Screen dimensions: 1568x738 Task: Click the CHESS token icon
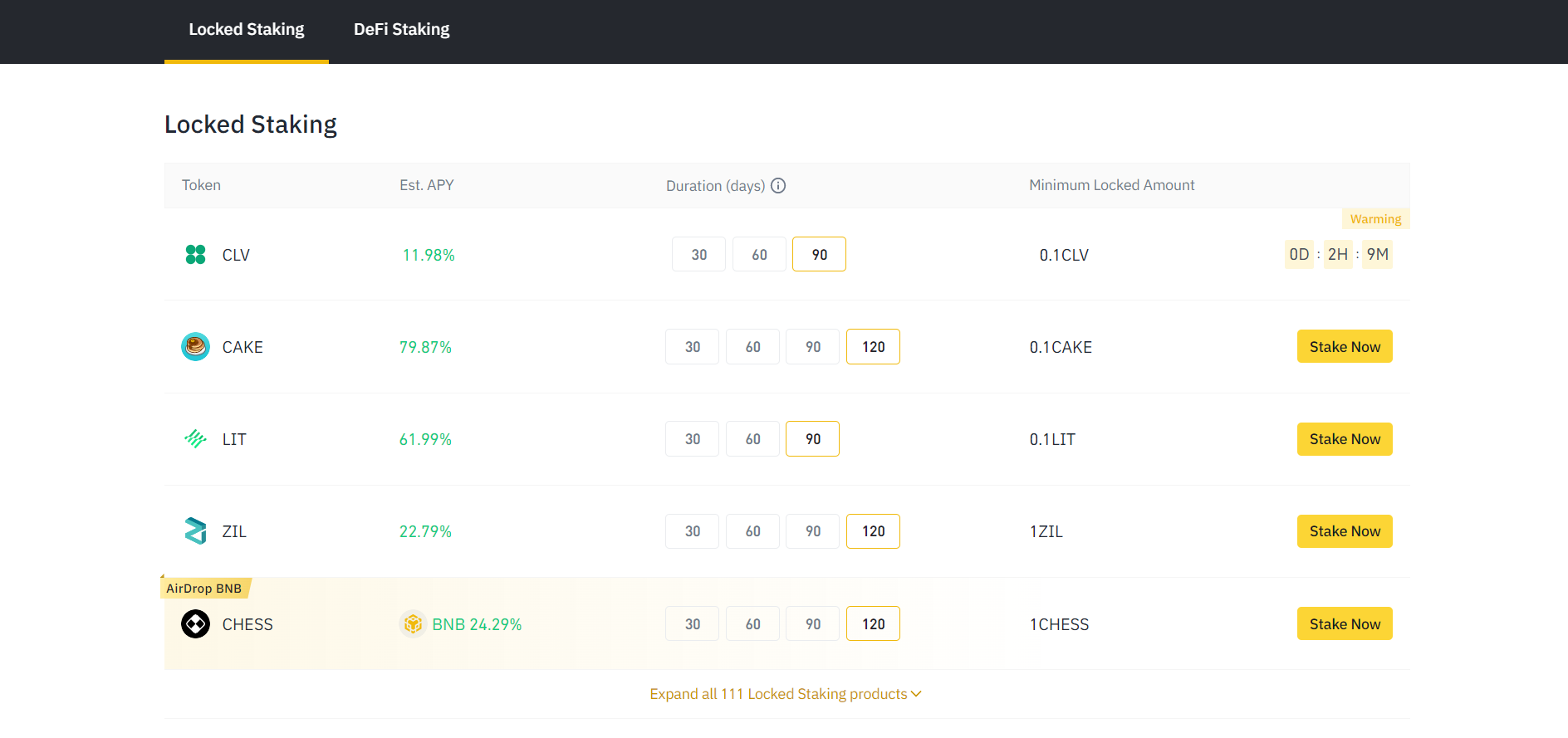195,623
